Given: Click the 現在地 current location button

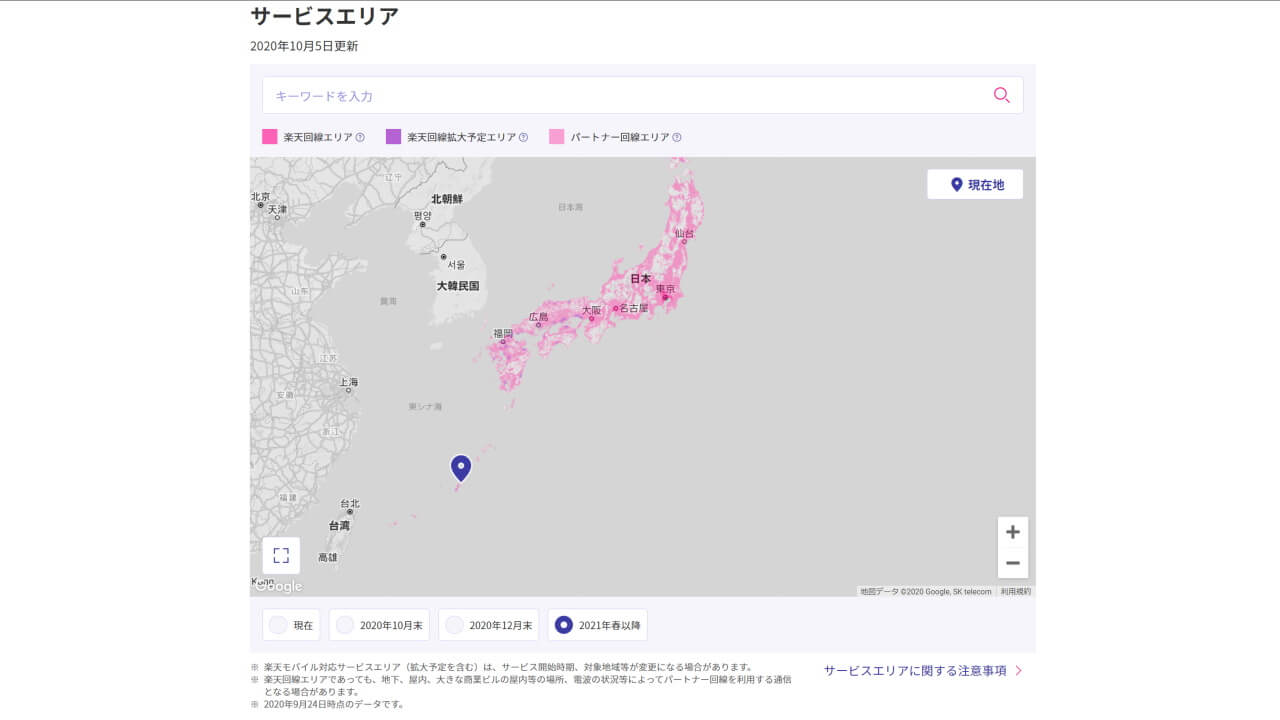Looking at the screenshot, I should (x=975, y=184).
